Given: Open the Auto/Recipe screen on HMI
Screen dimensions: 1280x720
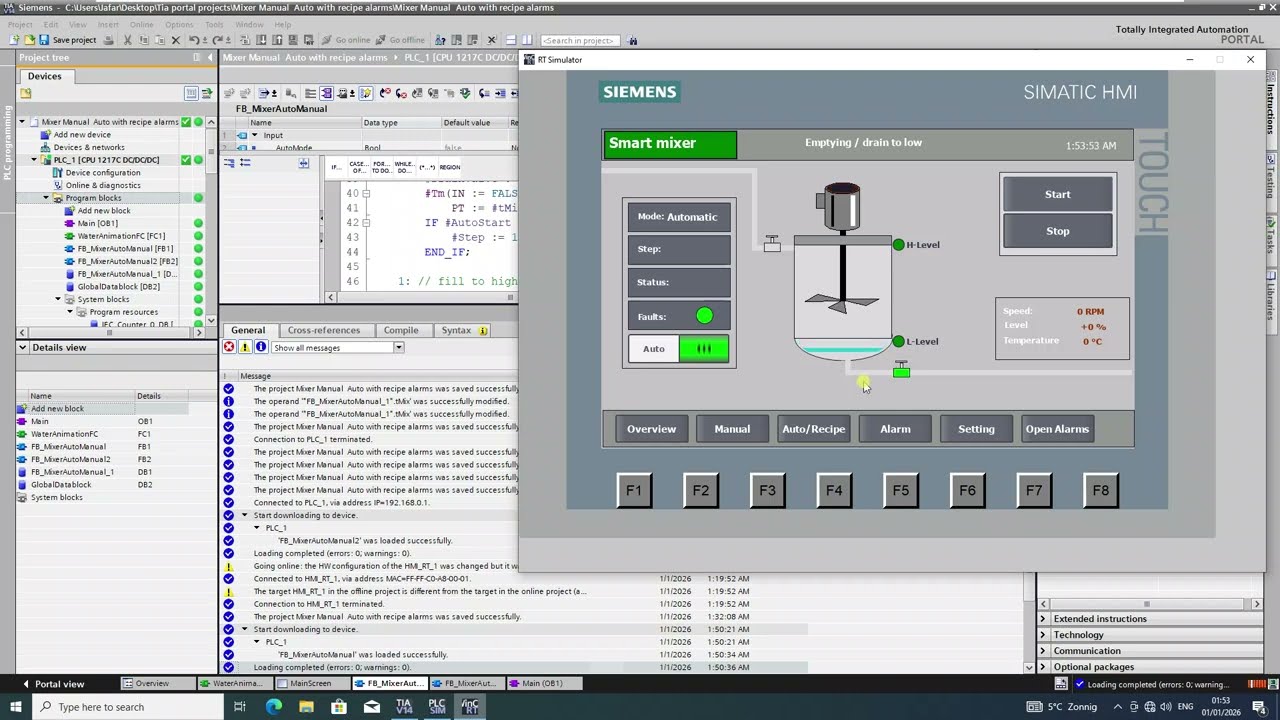Looking at the screenshot, I should pos(813,429).
